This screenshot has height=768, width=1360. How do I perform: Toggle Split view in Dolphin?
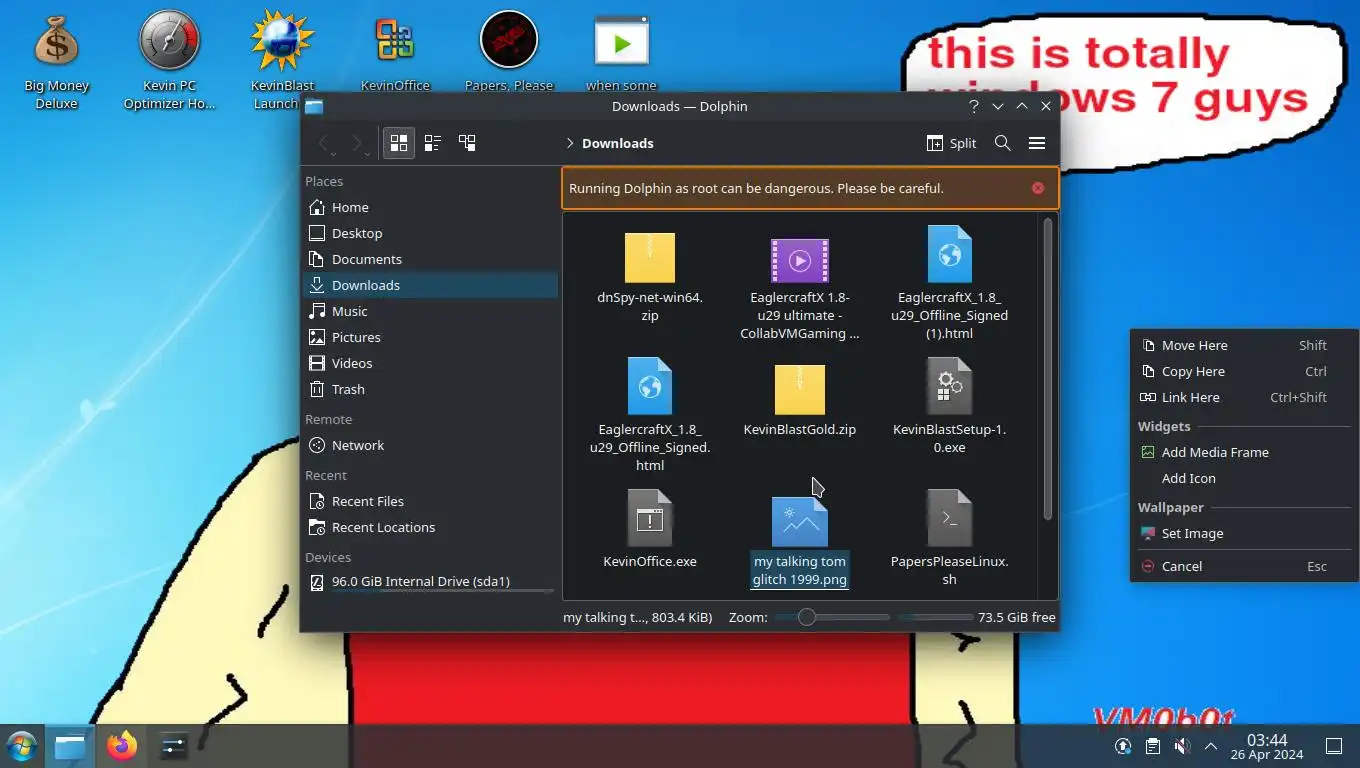click(x=951, y=143)
